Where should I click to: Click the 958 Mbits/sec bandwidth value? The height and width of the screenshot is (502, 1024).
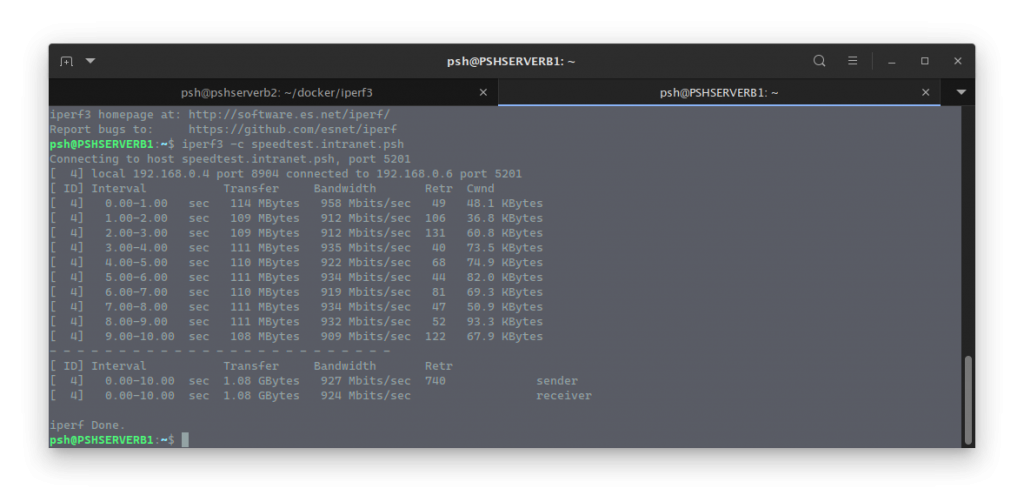click(x=365, y=203)
